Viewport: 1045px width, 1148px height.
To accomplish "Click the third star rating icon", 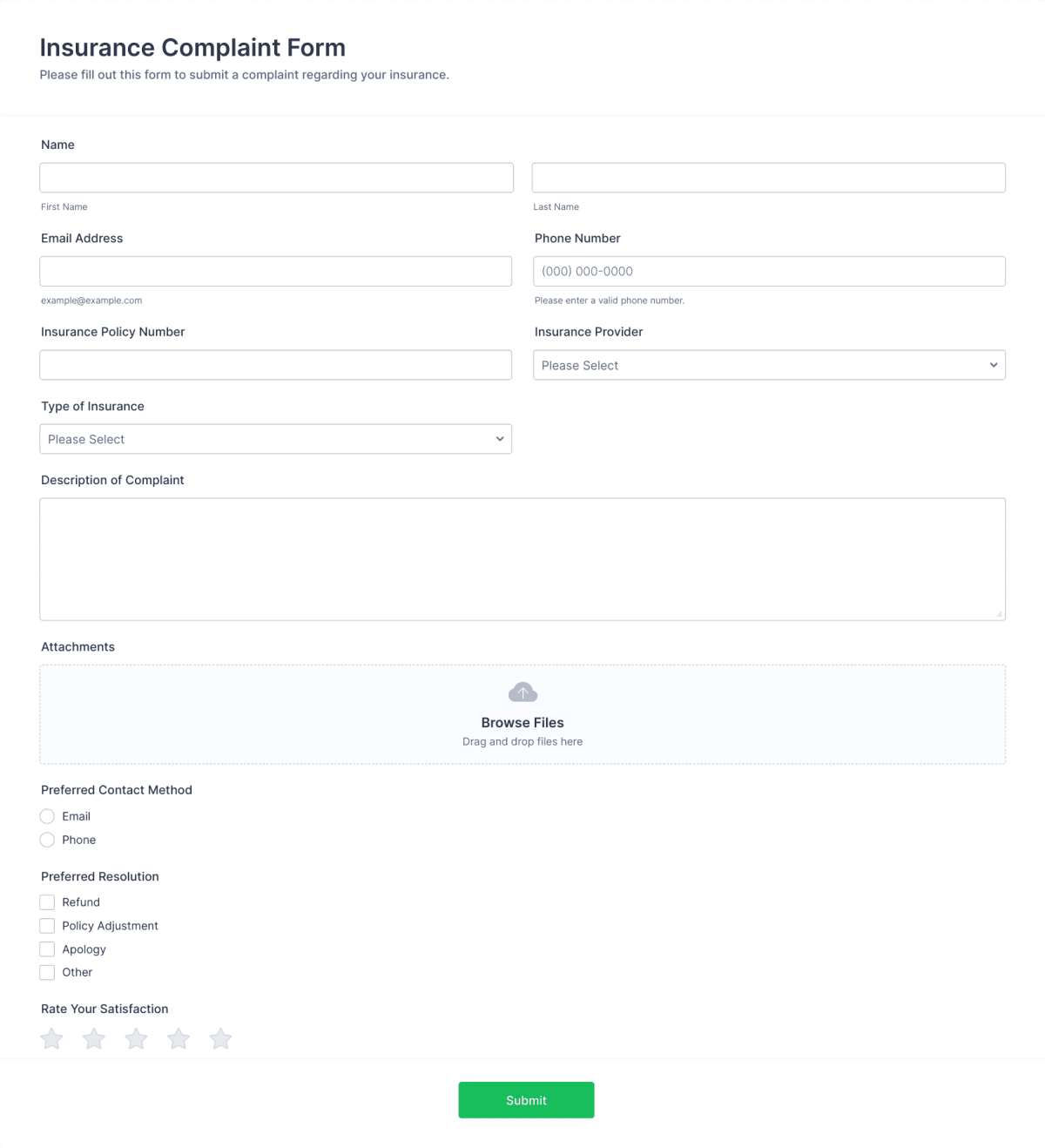I will [136, 1038].
